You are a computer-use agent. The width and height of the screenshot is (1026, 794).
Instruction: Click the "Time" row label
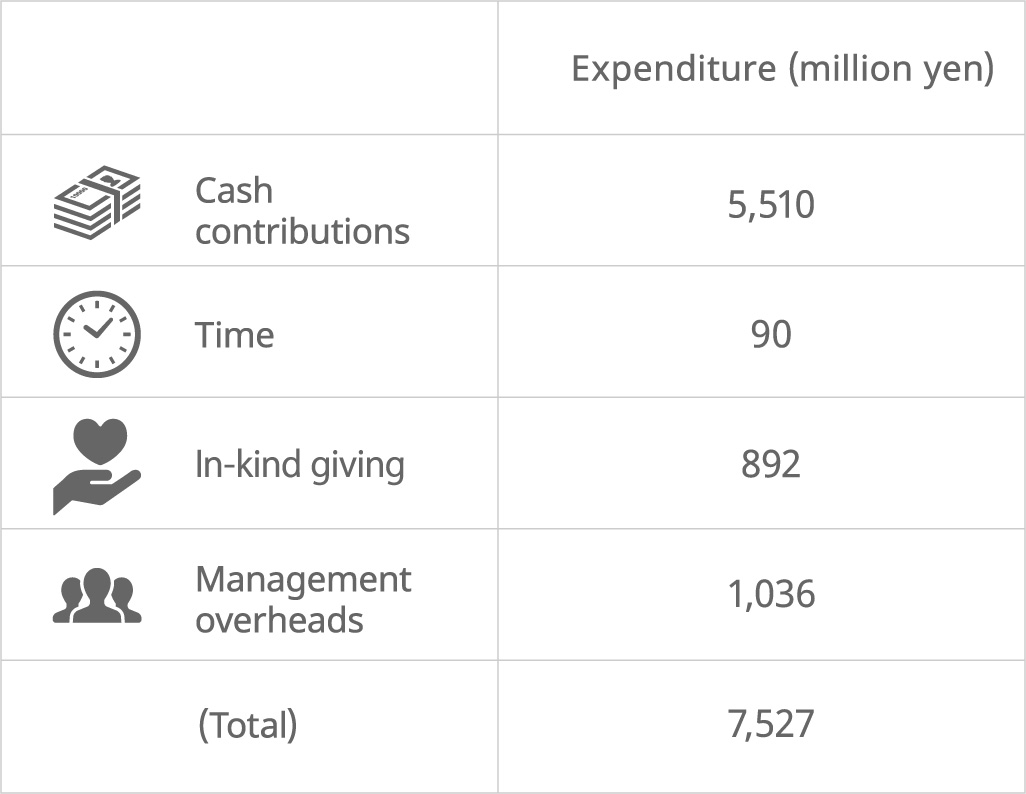234,334
